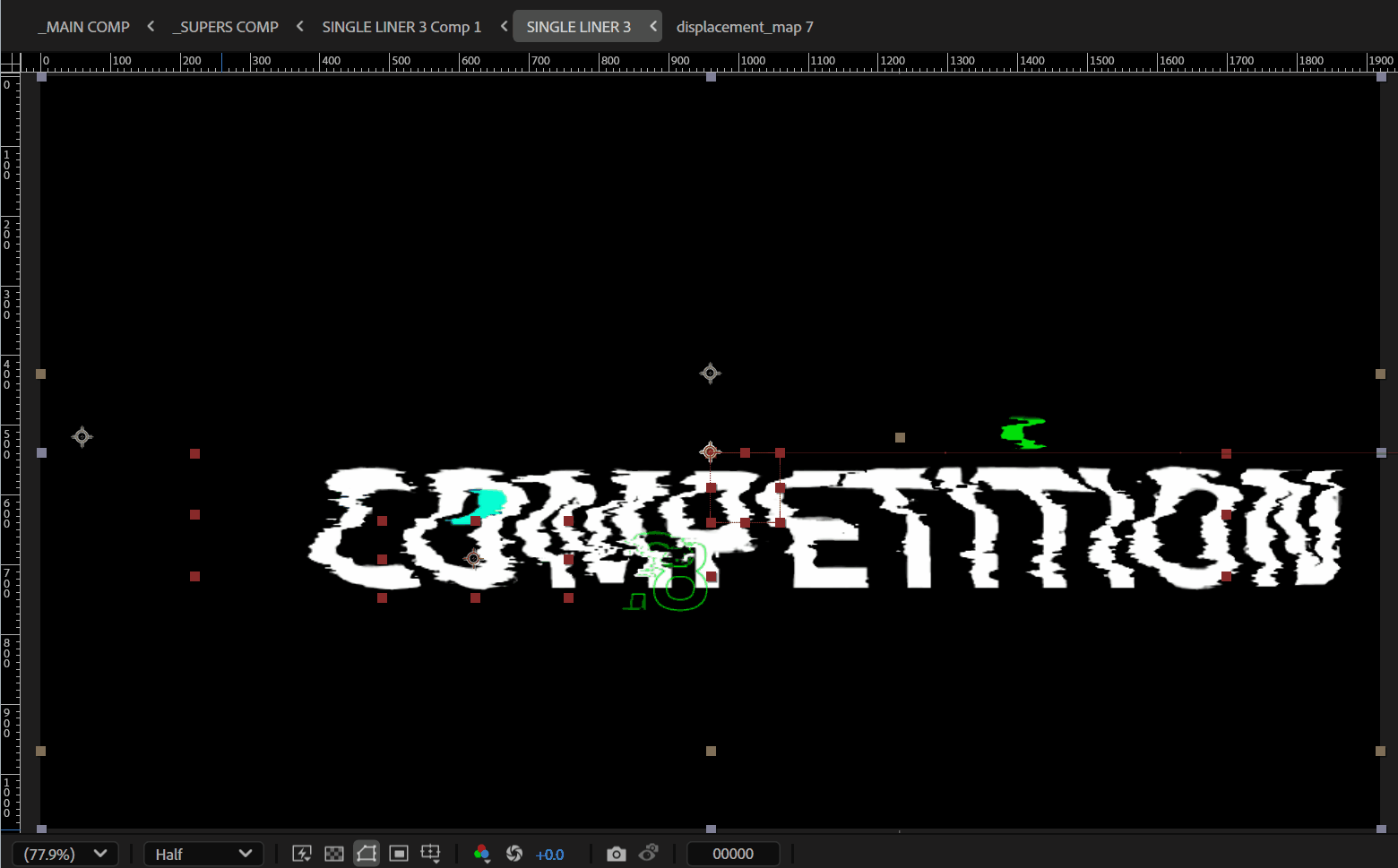Click the green glitch shape above the text
The width and height of the screenshot is (1398, 868).
pos(1023,433)
